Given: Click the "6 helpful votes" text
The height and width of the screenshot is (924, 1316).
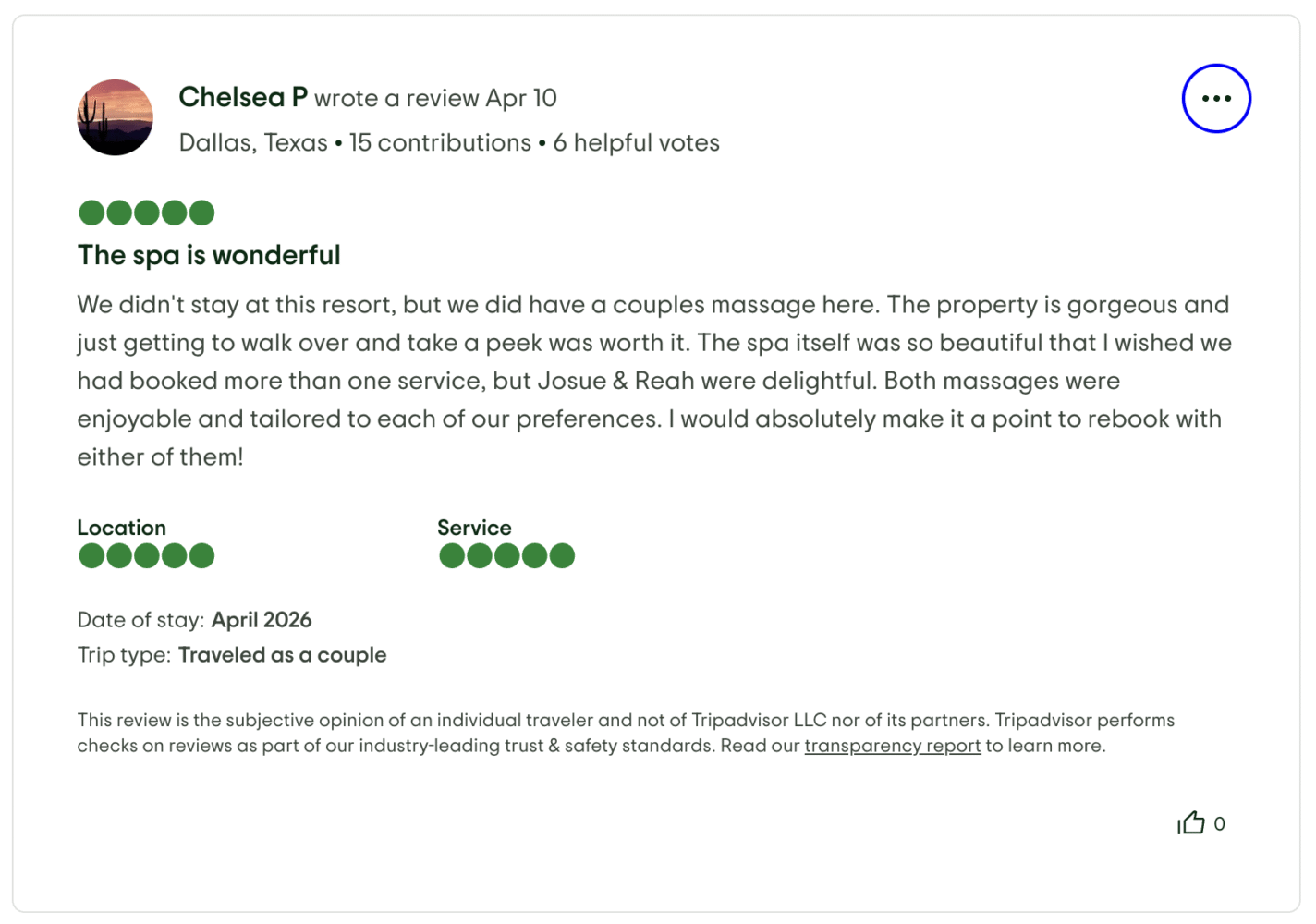Looking at the screenshot, I should point(636,142).
